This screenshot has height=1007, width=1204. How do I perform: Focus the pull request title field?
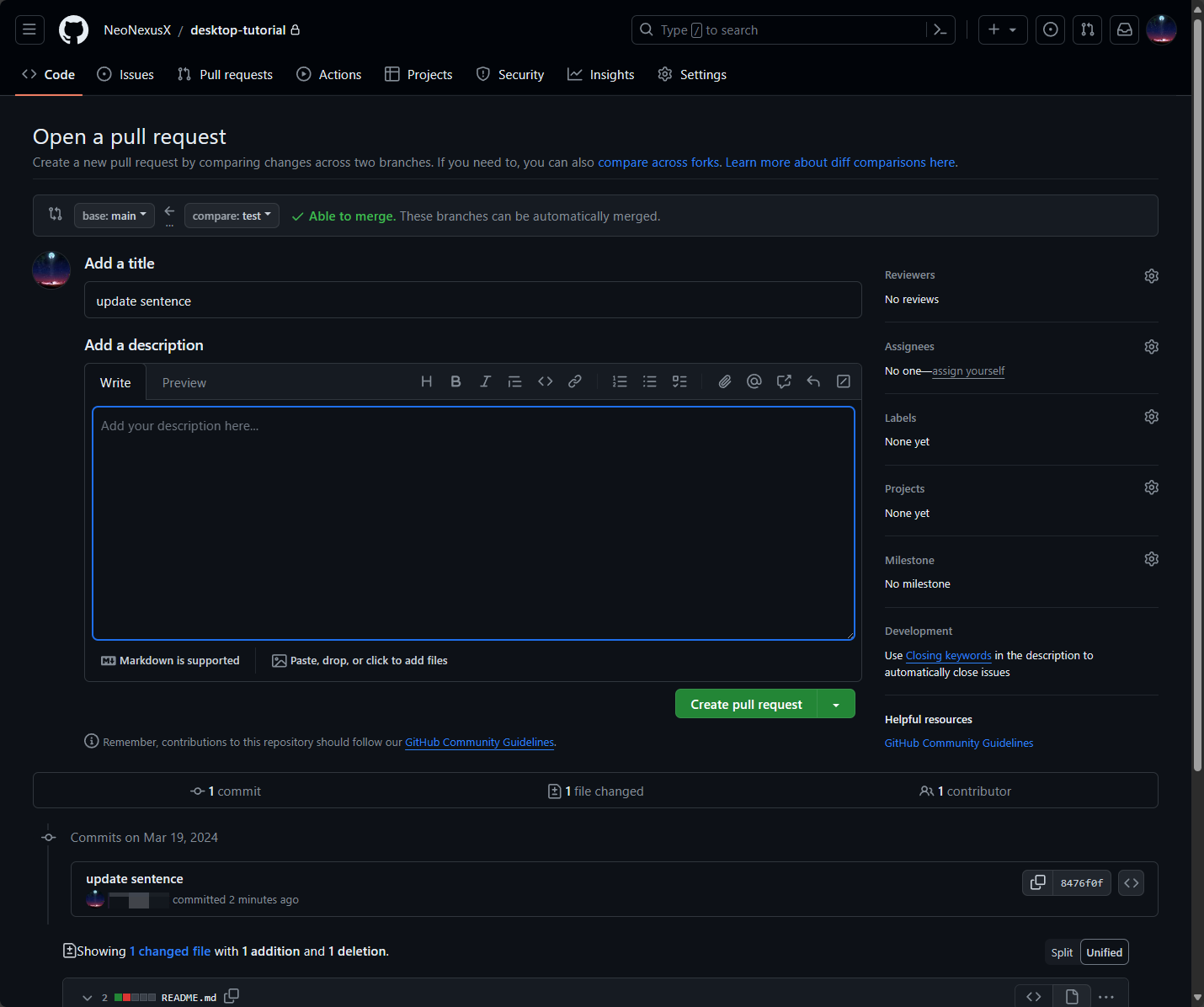point(473,300)
